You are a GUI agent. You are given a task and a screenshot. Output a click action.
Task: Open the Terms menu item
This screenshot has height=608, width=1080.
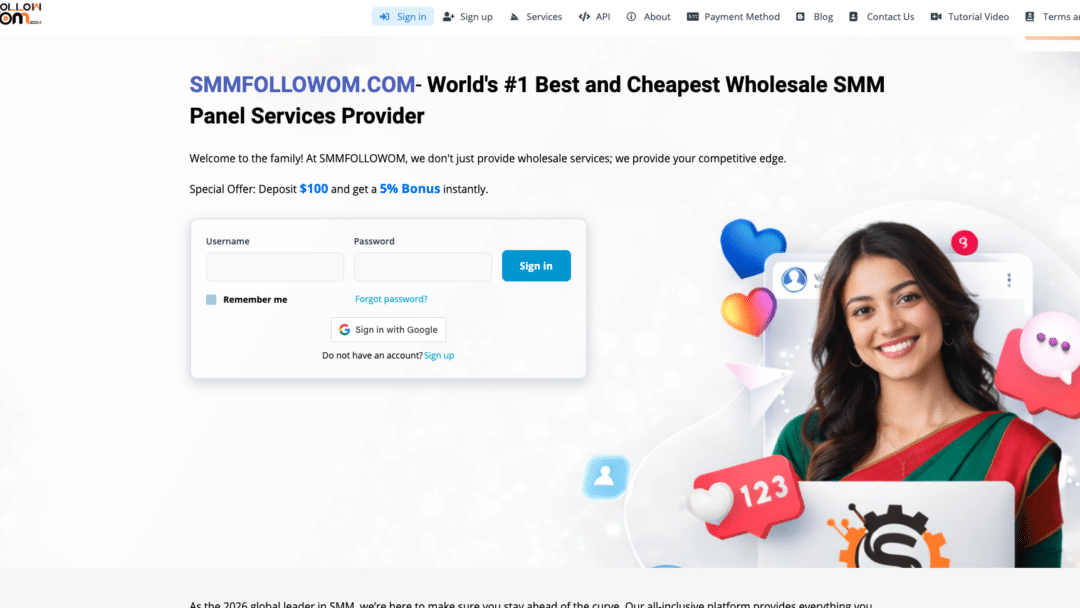click(1052, 17)
